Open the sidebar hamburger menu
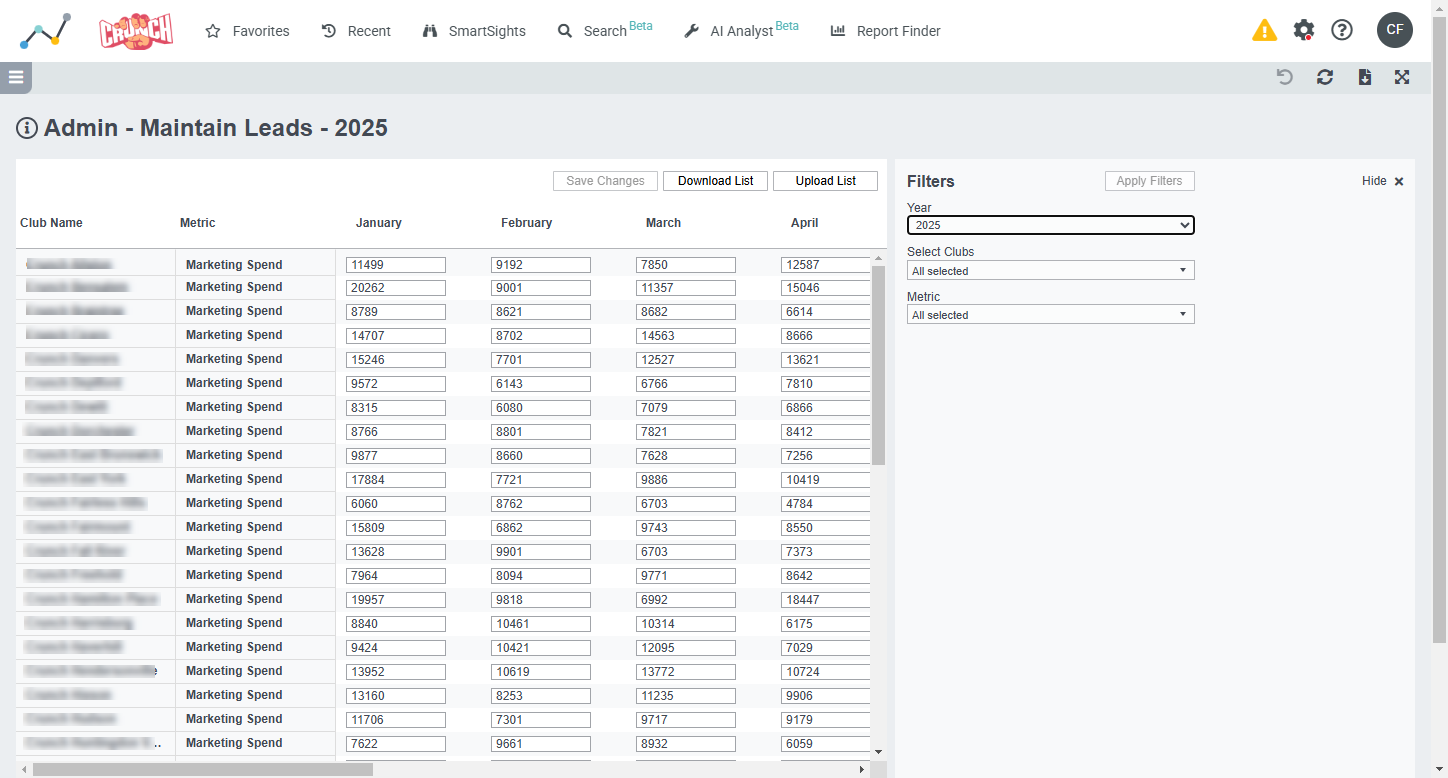Viewport: 1448px width, 778px height. (15, 77)
